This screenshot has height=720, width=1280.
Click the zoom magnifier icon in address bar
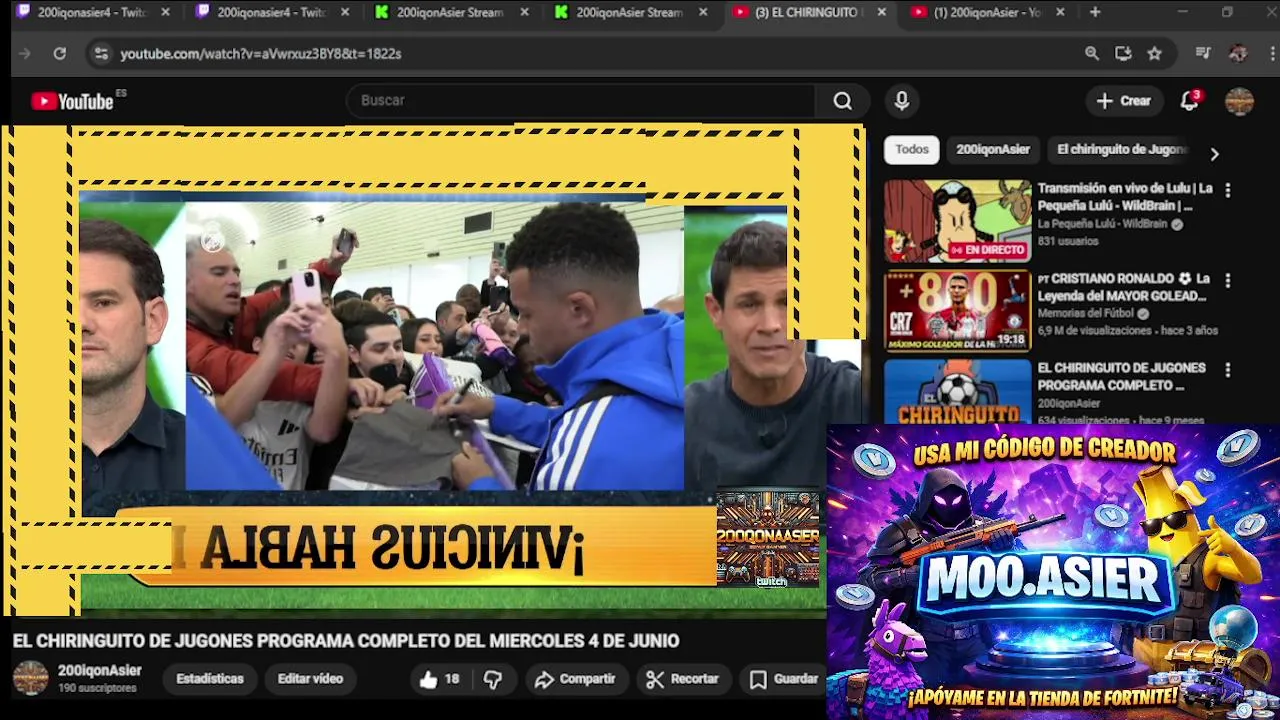[1092, 54]
